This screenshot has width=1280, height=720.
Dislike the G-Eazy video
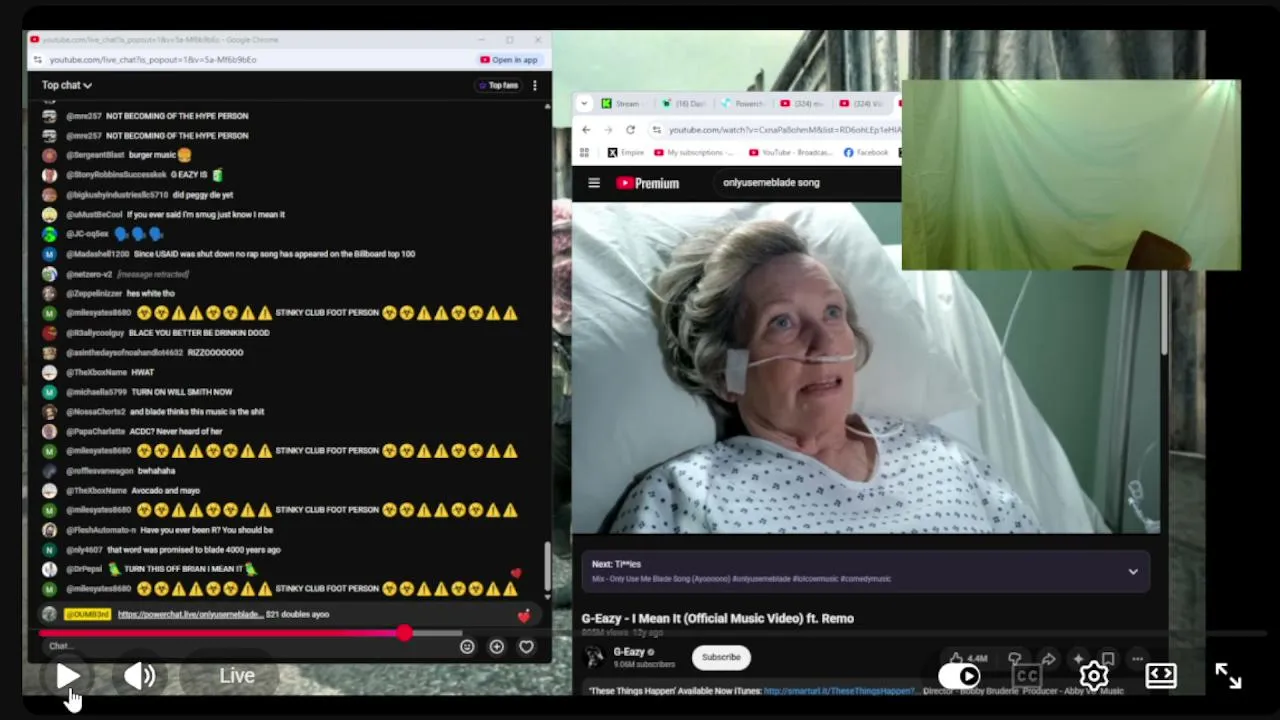pyautogui.click(x=1015, y=658)
